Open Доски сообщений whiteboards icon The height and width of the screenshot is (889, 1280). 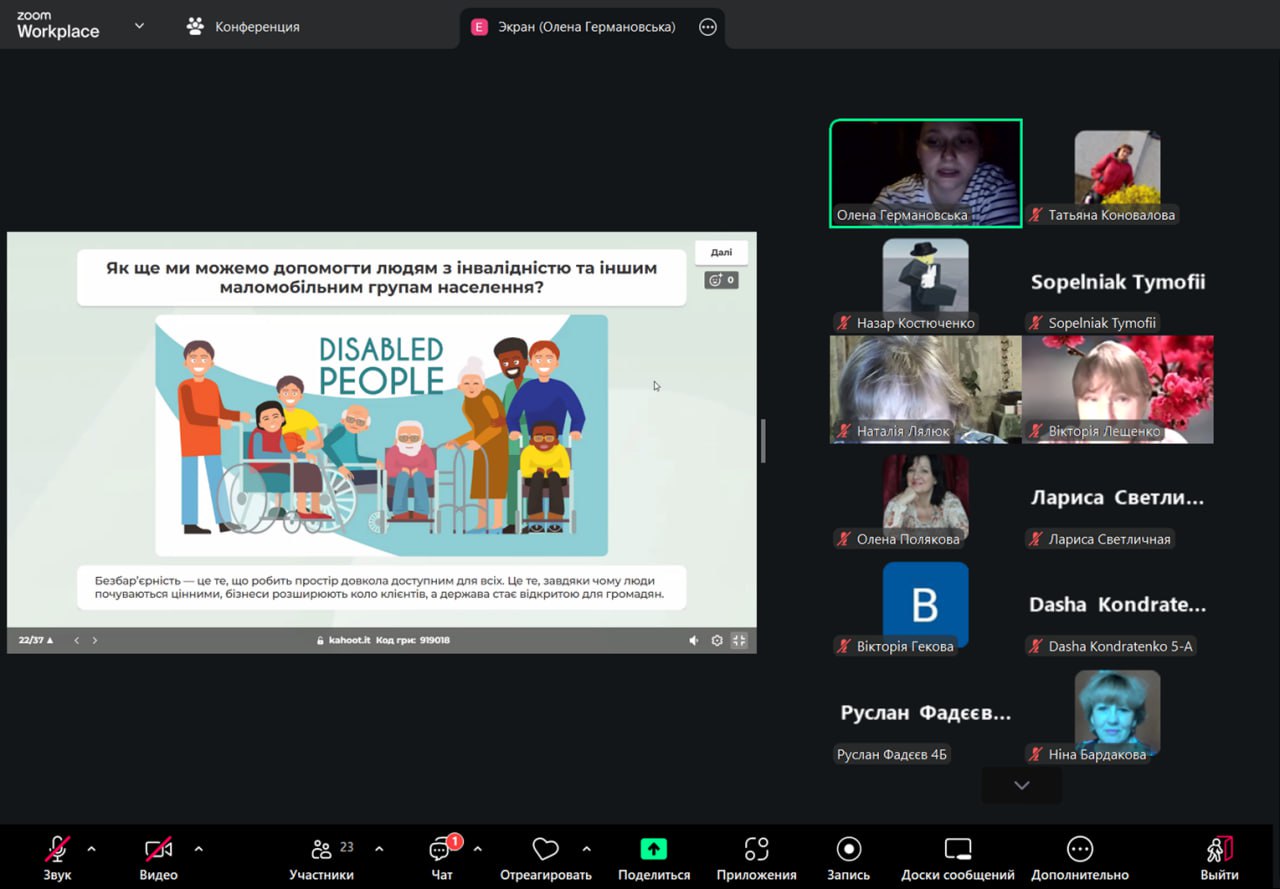coord(957,849)
